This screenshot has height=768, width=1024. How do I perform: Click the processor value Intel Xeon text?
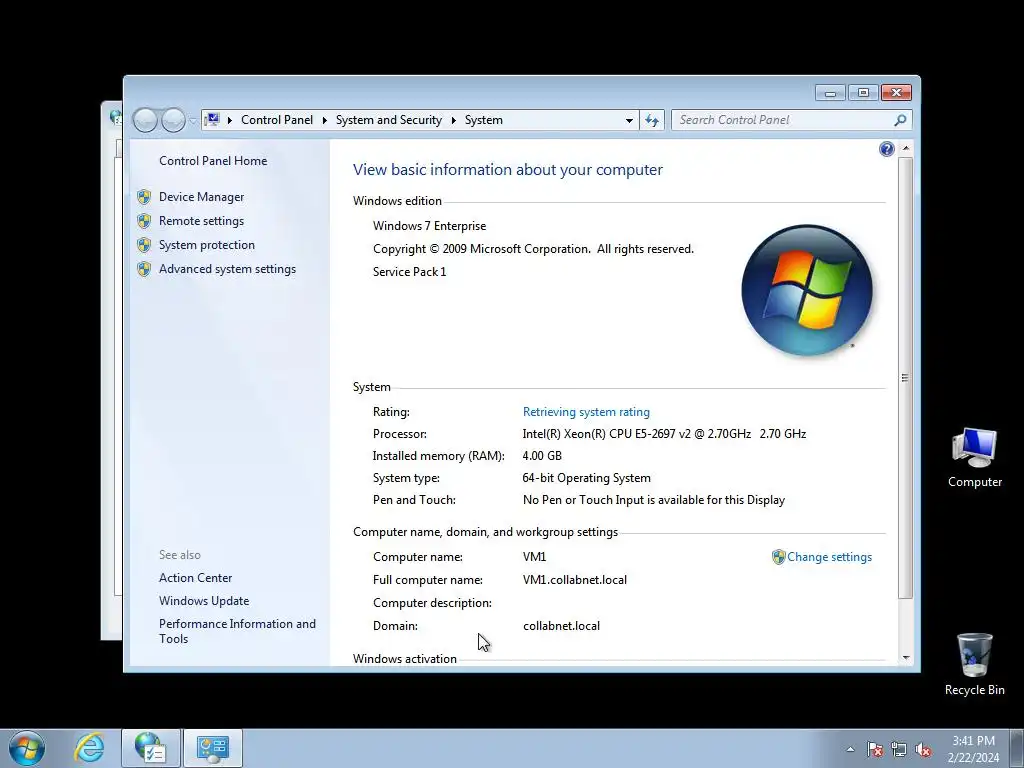tap(664, 434)
